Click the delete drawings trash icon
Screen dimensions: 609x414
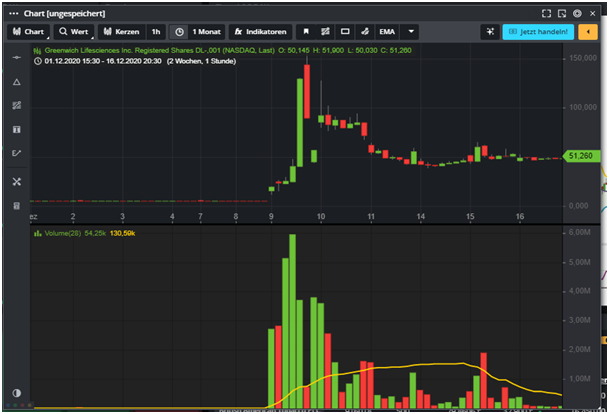click(16, 205)
